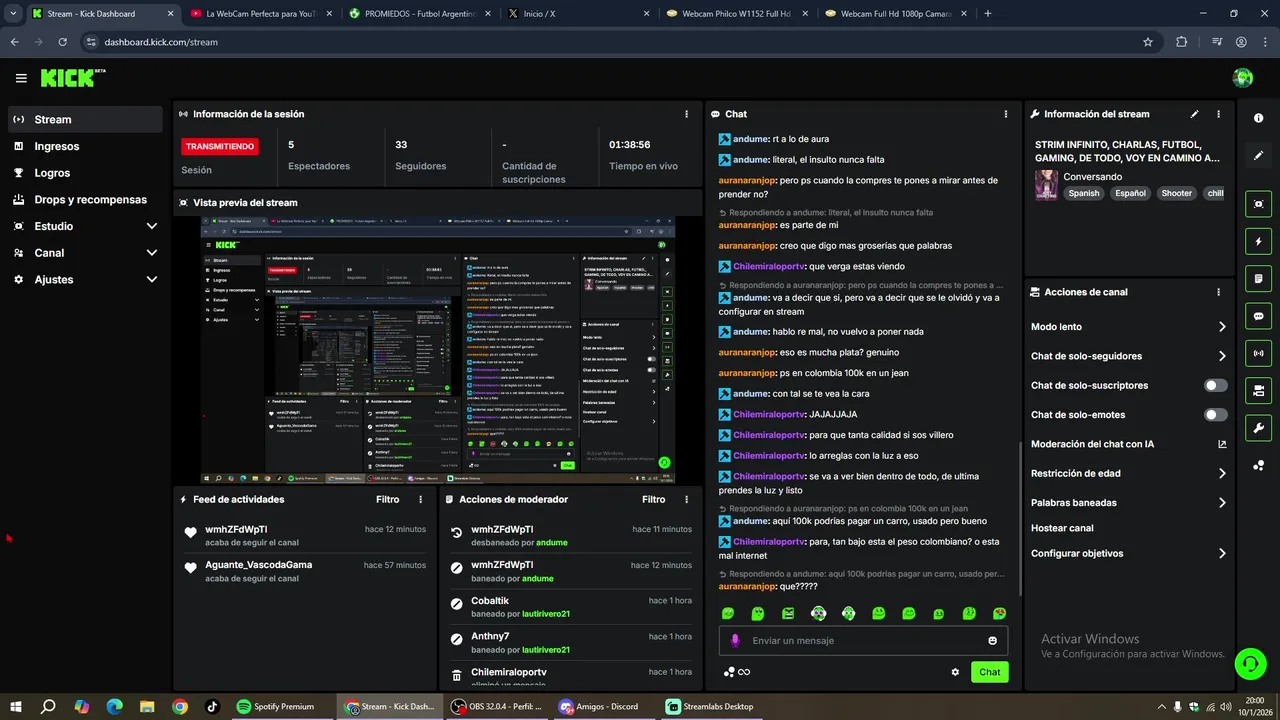
Task: Open Filtro in Acciones de moderador
Action: pos(653,499)
